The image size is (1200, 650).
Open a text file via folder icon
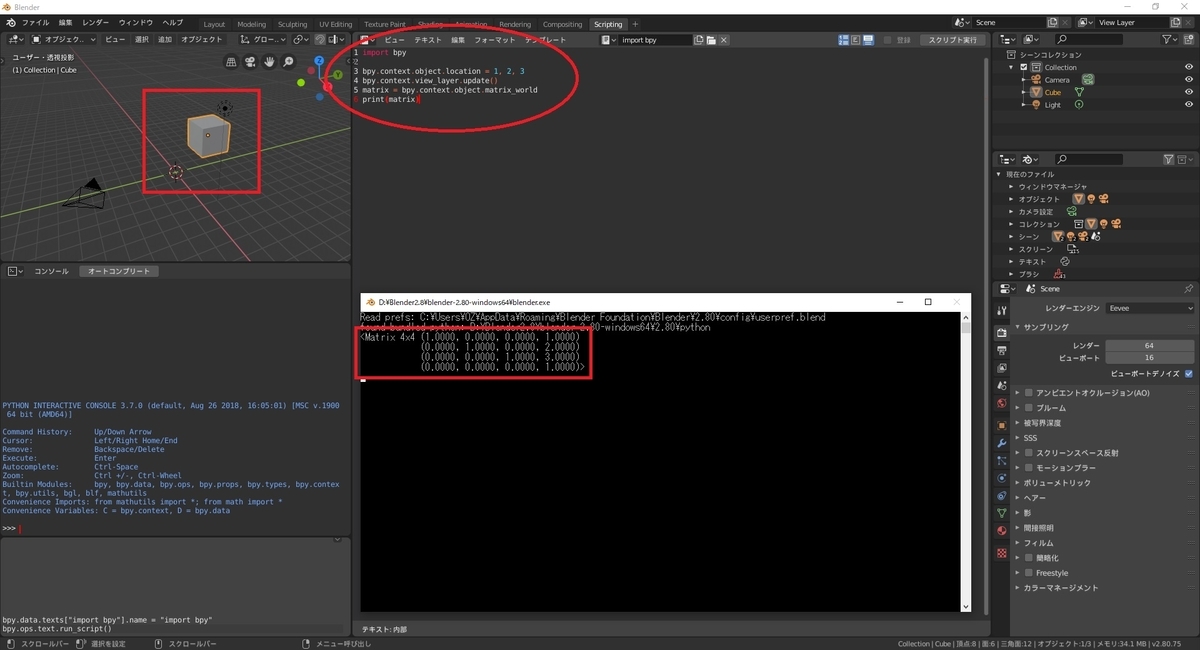(x=711, y=40)
